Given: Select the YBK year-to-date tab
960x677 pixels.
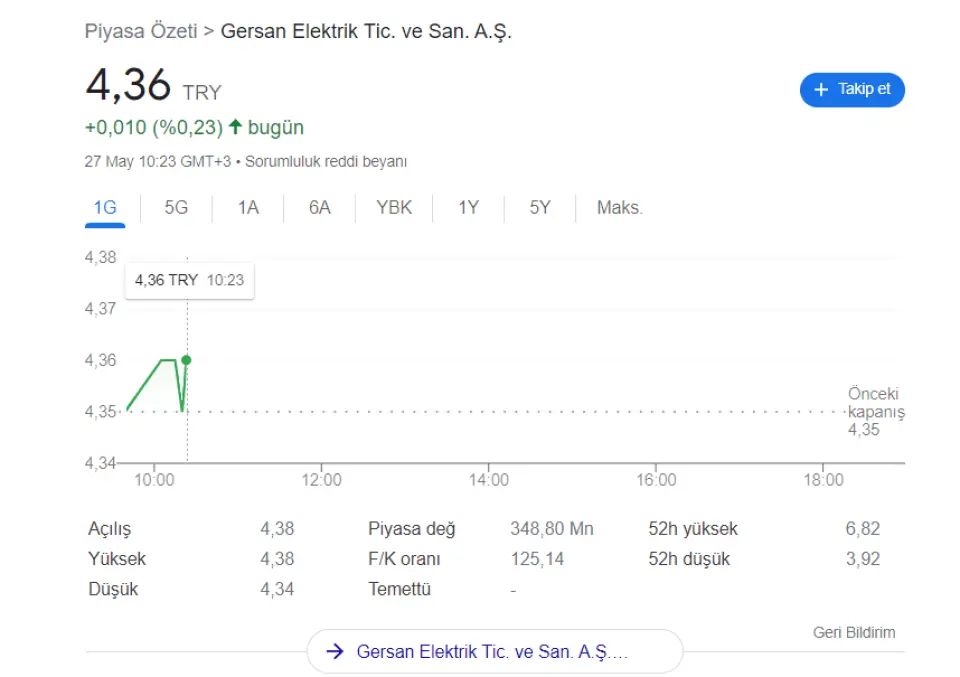Looking at the screenshot, I should point(394,208).
